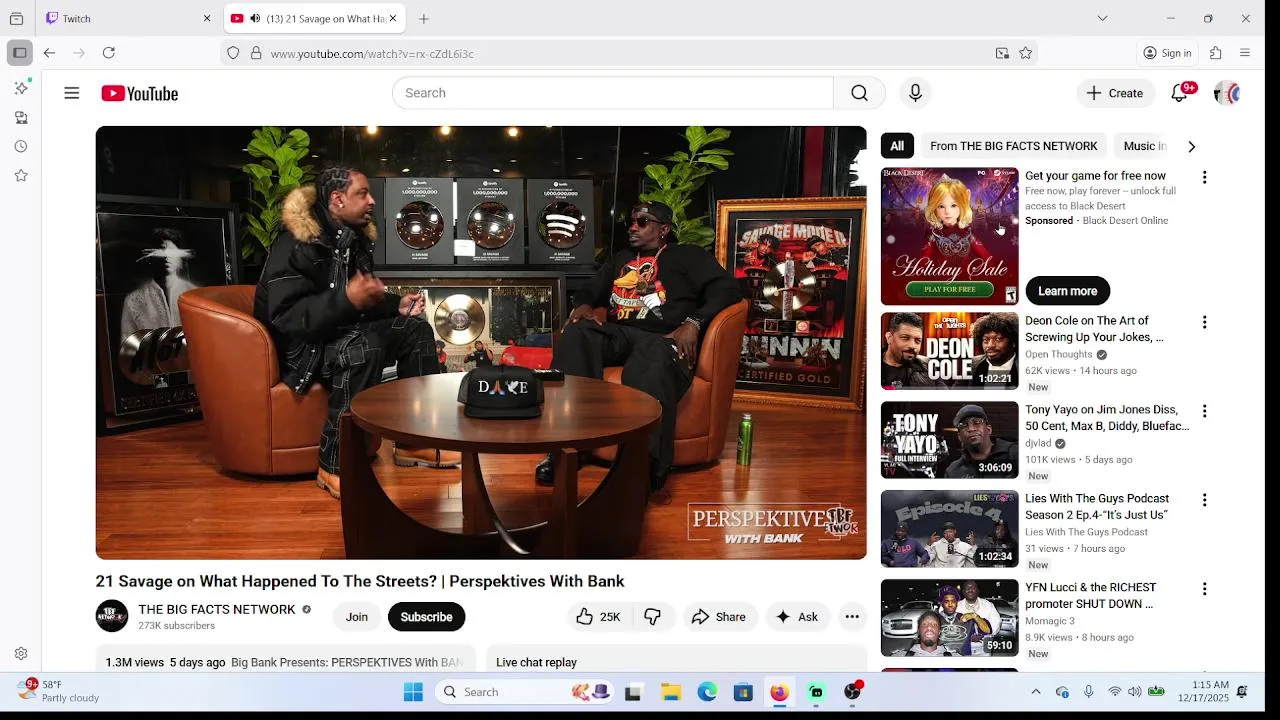Viewport: 1280px width, 720px height.
Task: Start voice search with microphone icon
Action: tap(915, 93)
